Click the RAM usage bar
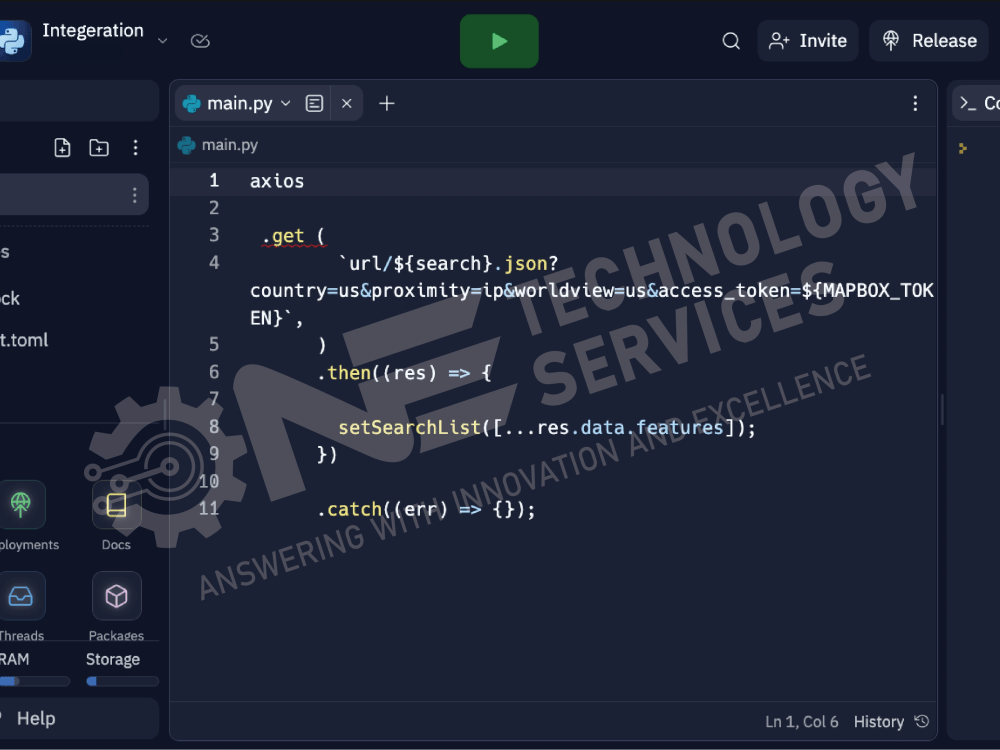 click(x=34, y=681)
